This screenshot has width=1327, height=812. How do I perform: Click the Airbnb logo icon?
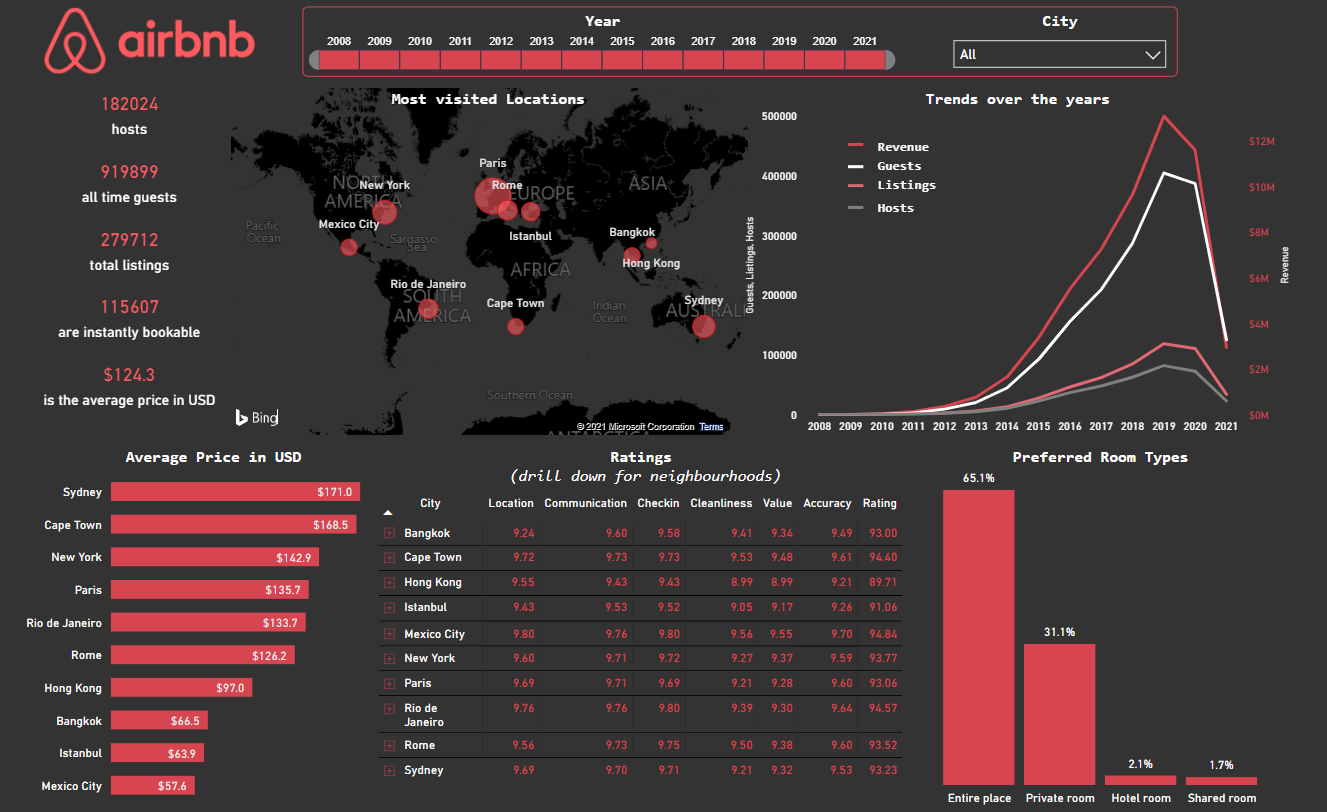[74, 41]
